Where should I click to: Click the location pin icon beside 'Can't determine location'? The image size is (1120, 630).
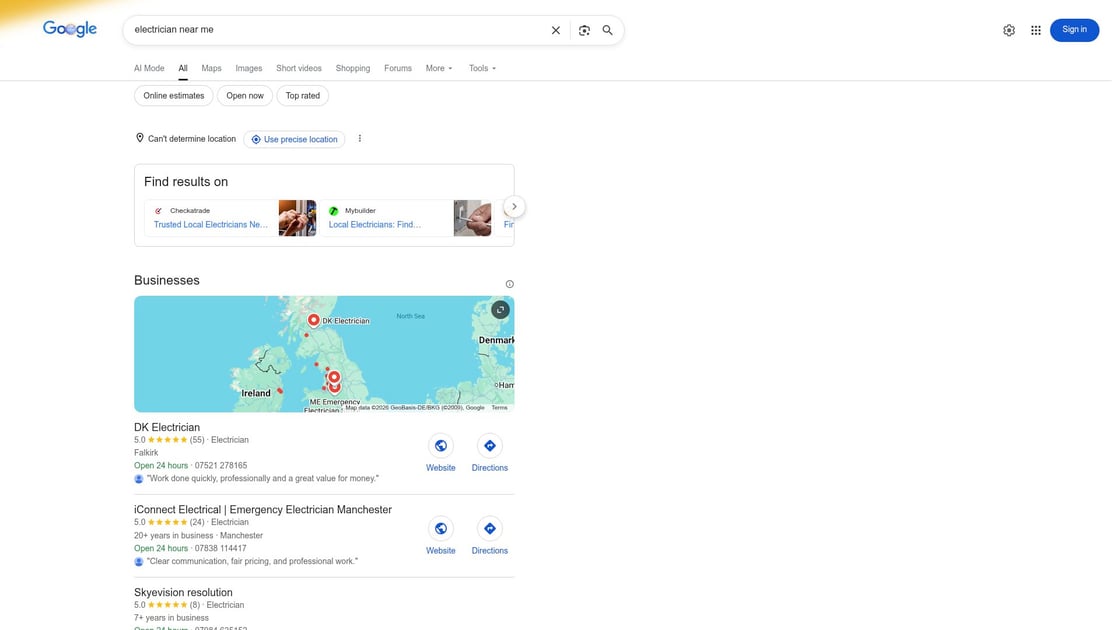(x=140, y=138)
